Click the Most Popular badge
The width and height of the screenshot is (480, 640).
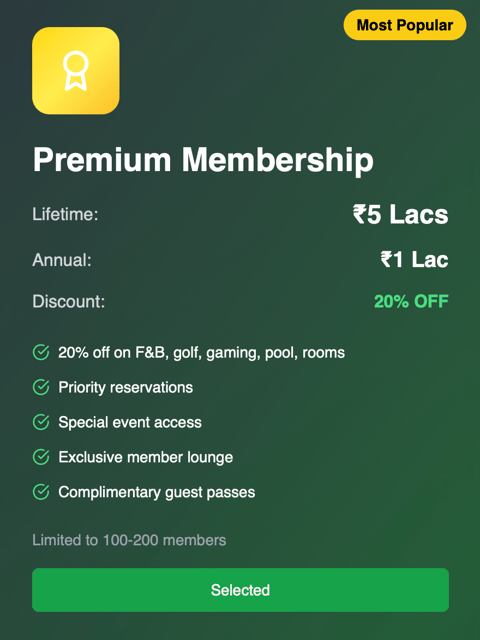click(x=405, y=25)
